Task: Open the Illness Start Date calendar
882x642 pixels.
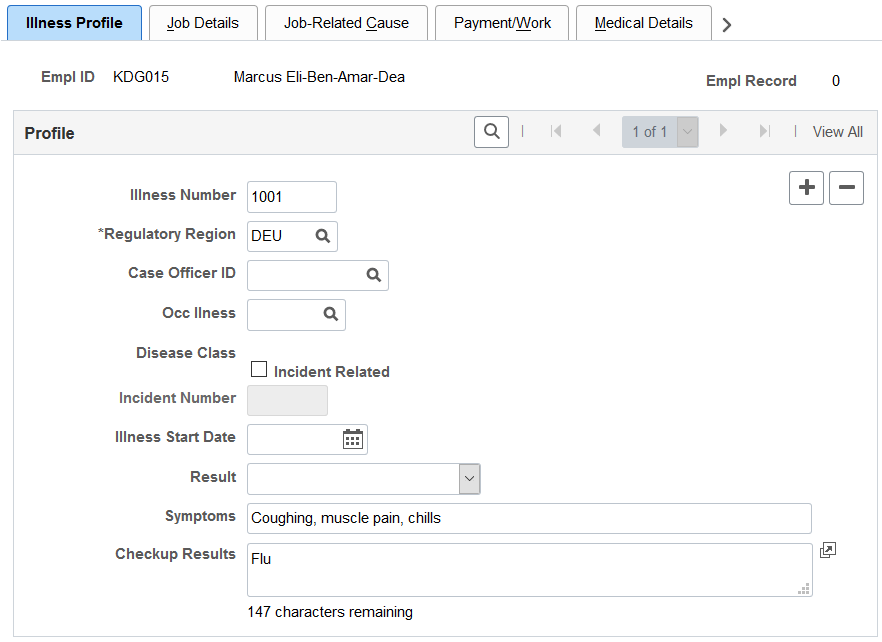Action: coord(353,439)
